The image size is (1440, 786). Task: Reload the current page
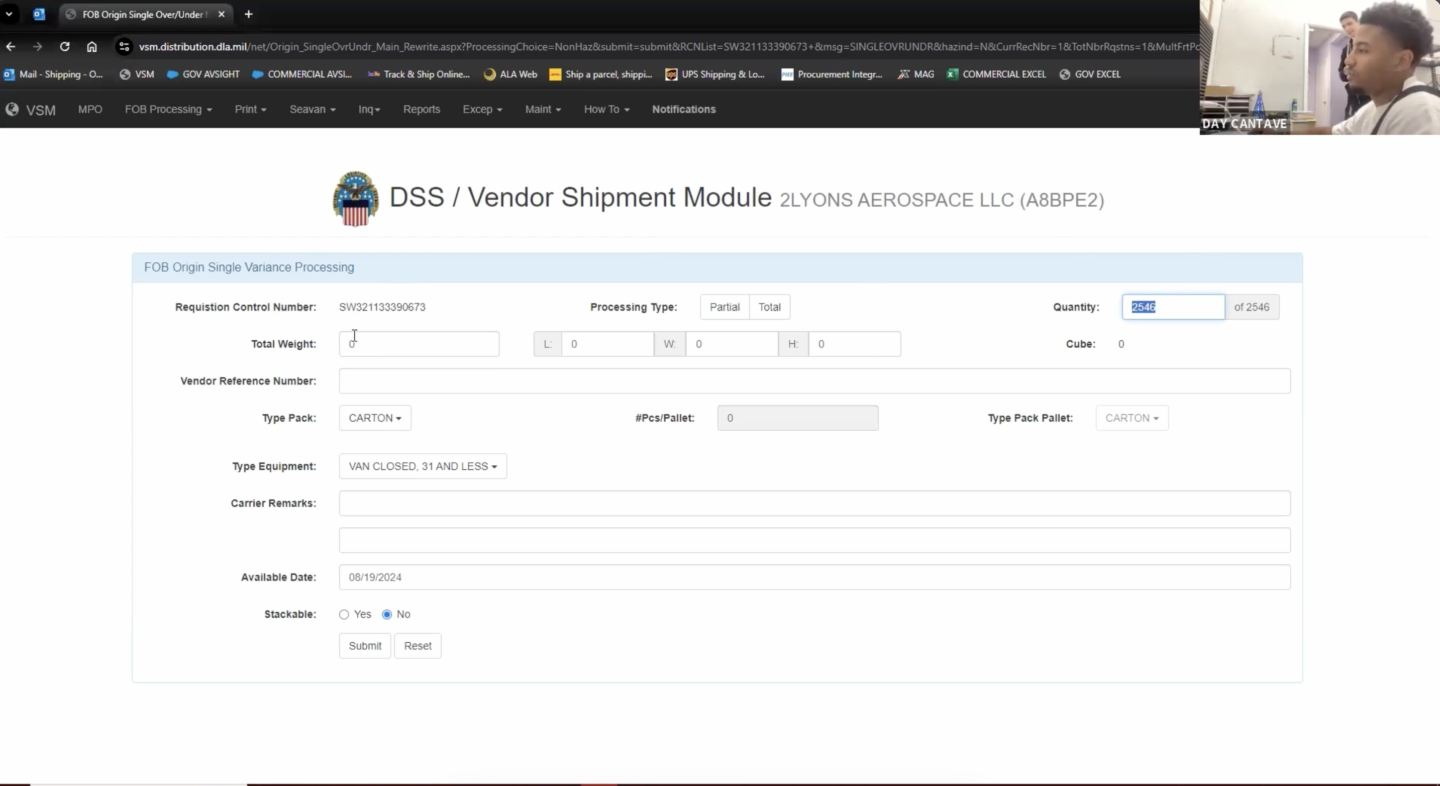[63, 46]
